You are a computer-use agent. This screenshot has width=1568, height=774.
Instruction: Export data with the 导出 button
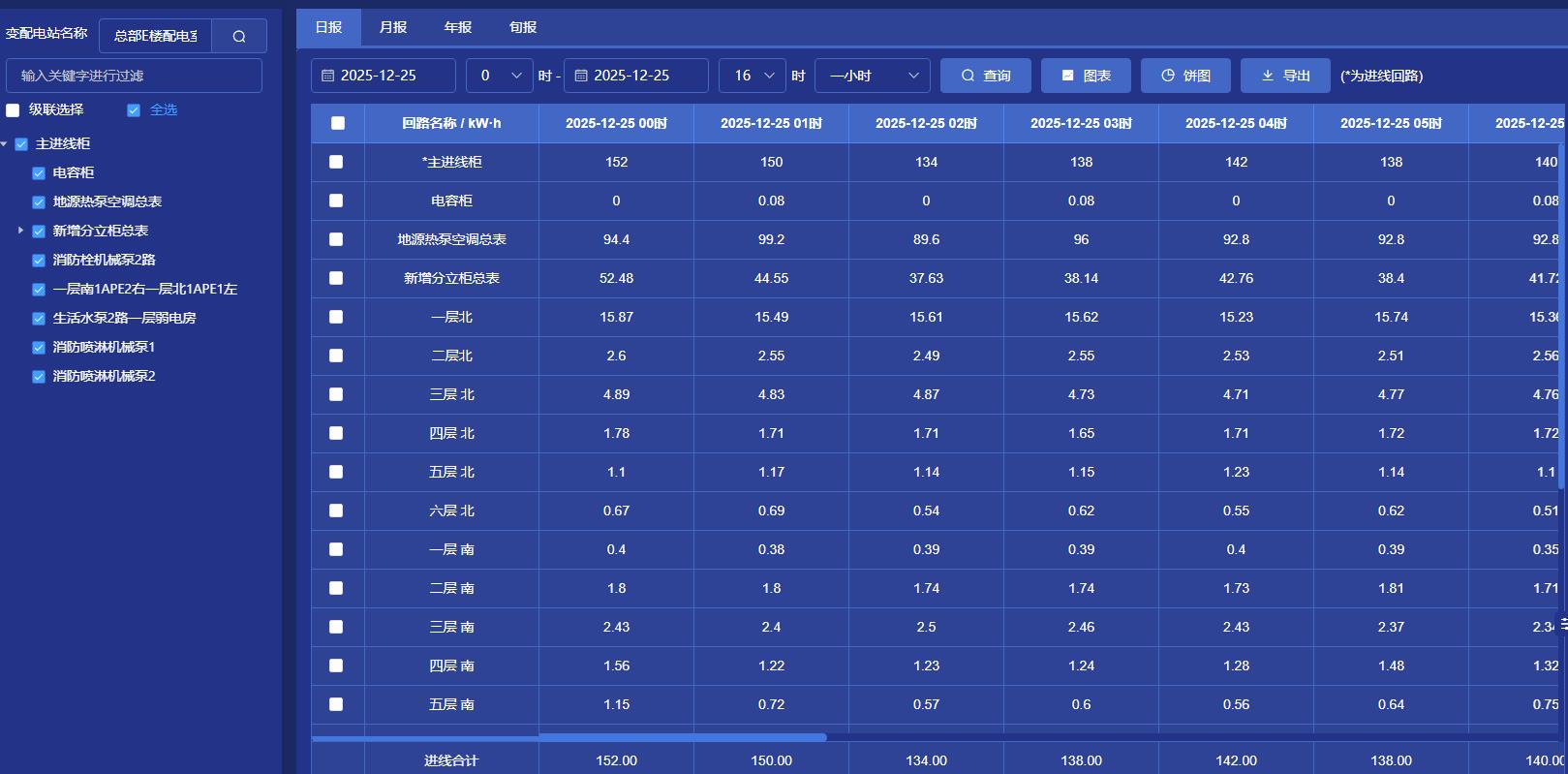coord(1285,76)
